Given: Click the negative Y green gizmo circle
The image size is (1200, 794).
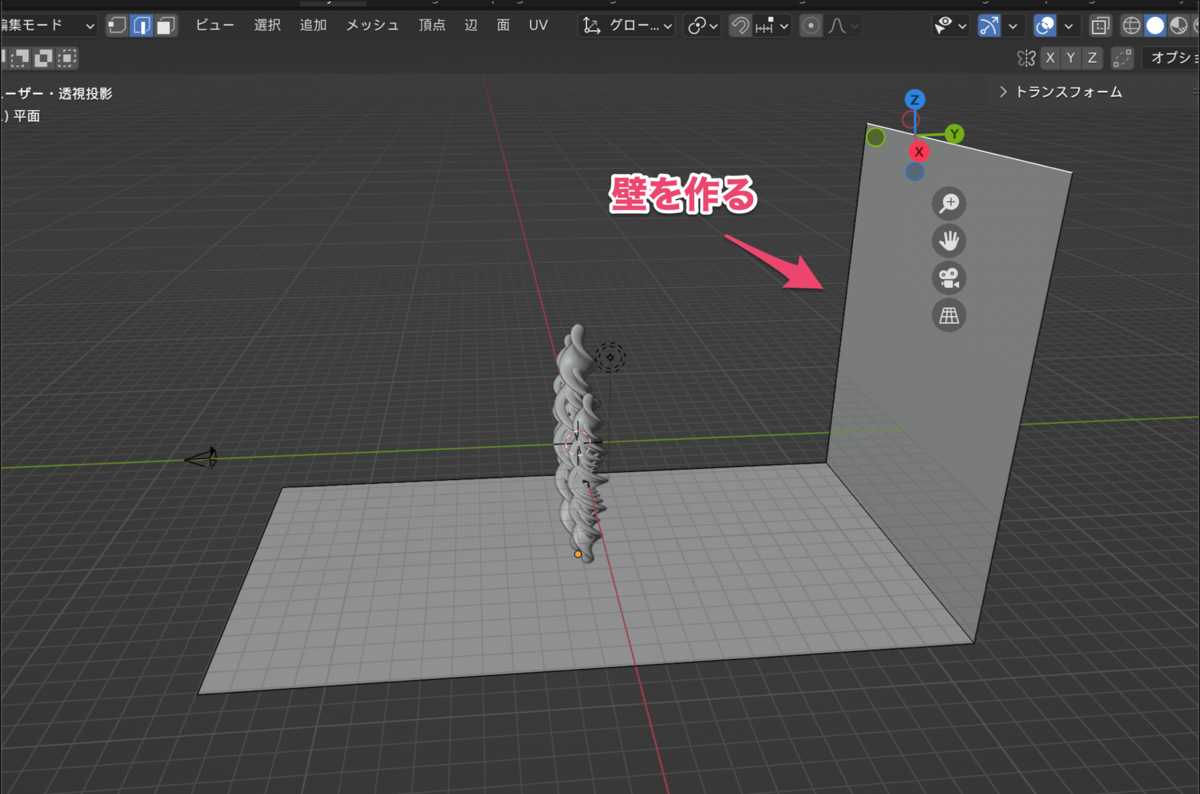Looking at the screenshot, I should tap(876, 137).
